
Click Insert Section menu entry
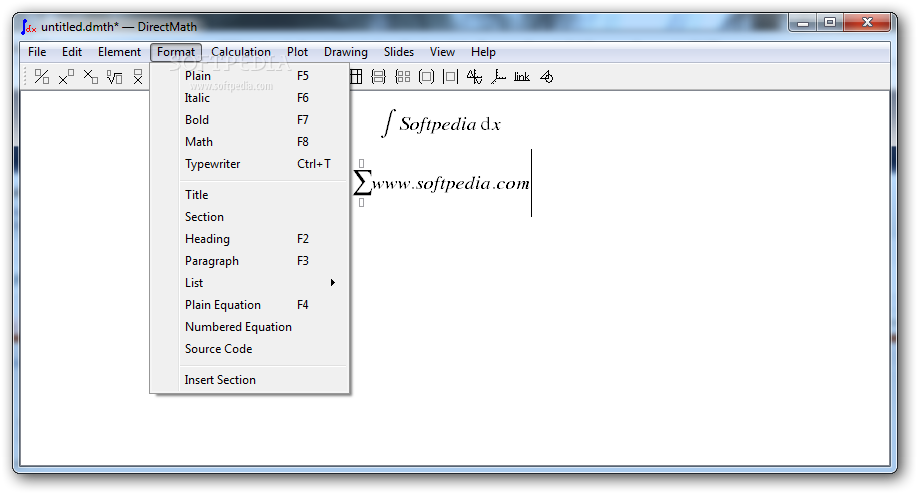click(249, 380)
